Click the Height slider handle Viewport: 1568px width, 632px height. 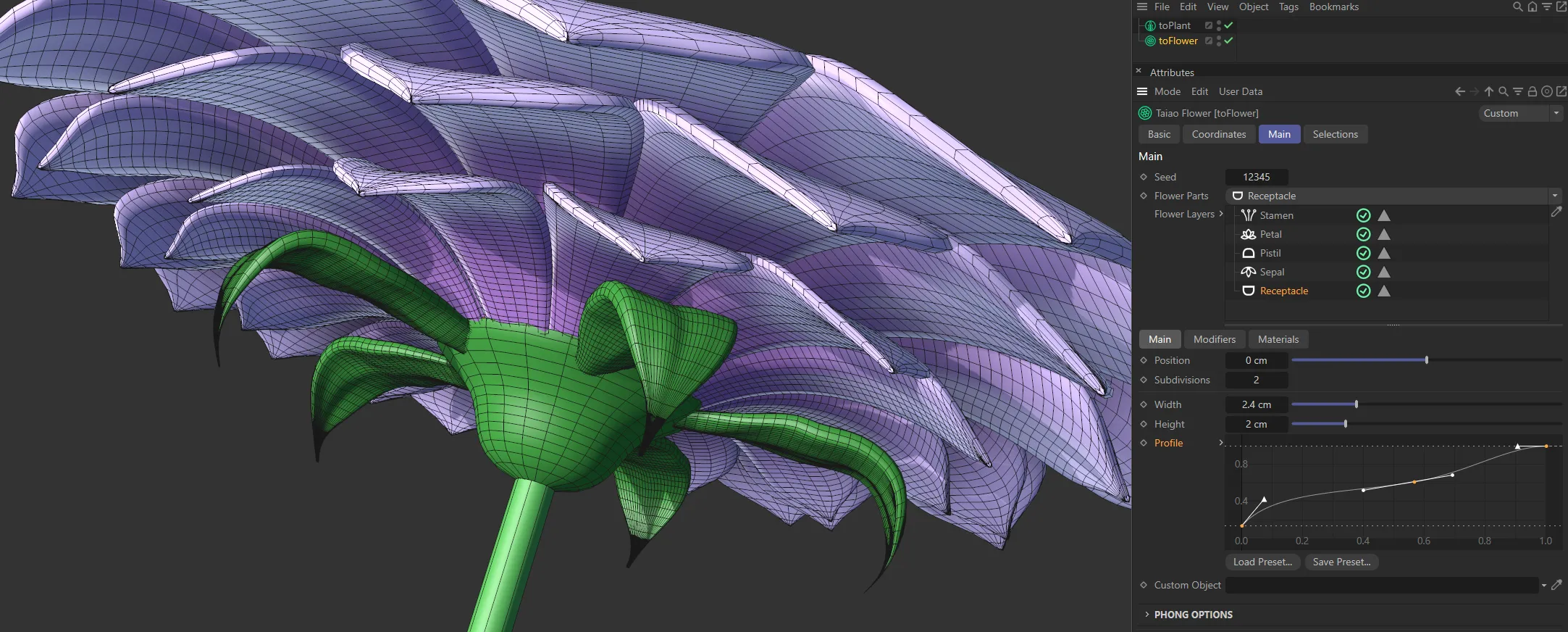(1346, 424)
